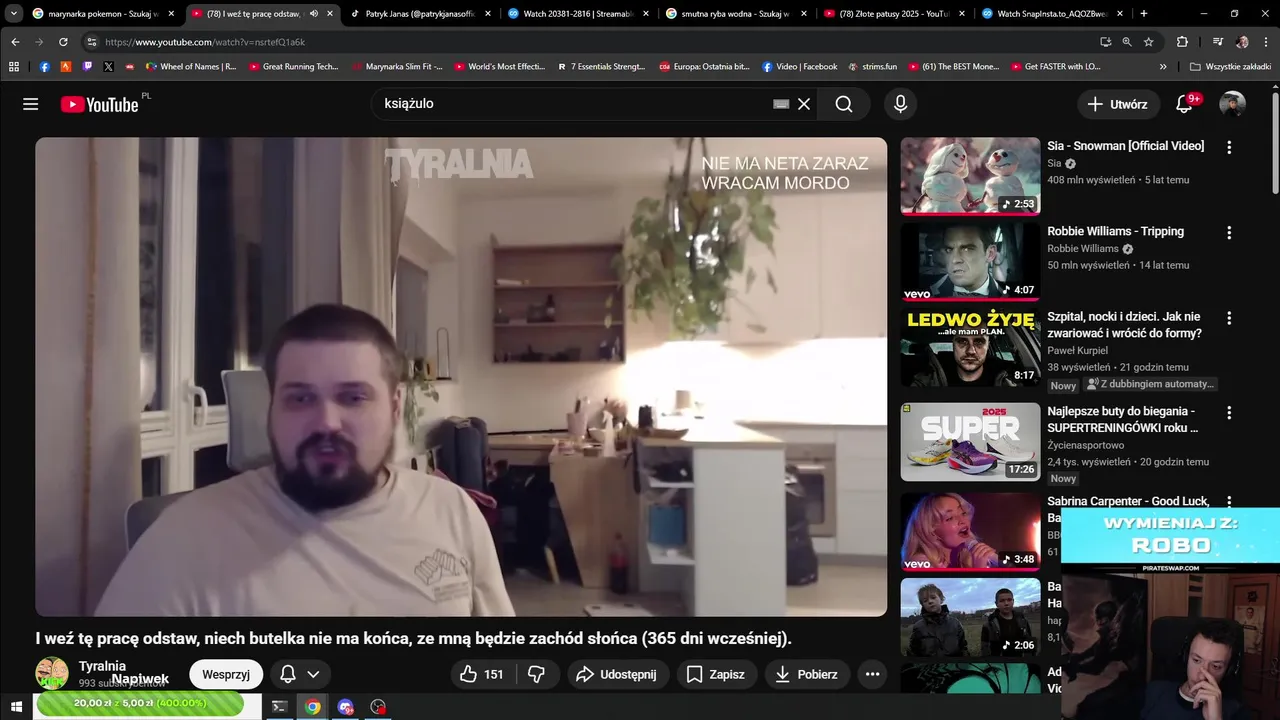1280x720 pixels.
Task: Reload the page with browser refresh icon
Action: tap(63, 42)
